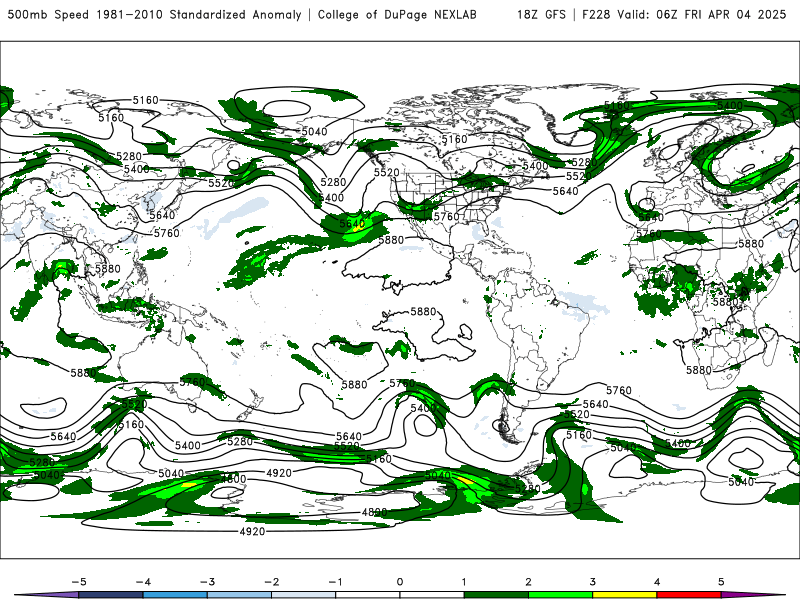Image resolution: width=800 pixels, height=600 pixels.
Task: Click the legend label '-1'
Action: tap(335, 582)
